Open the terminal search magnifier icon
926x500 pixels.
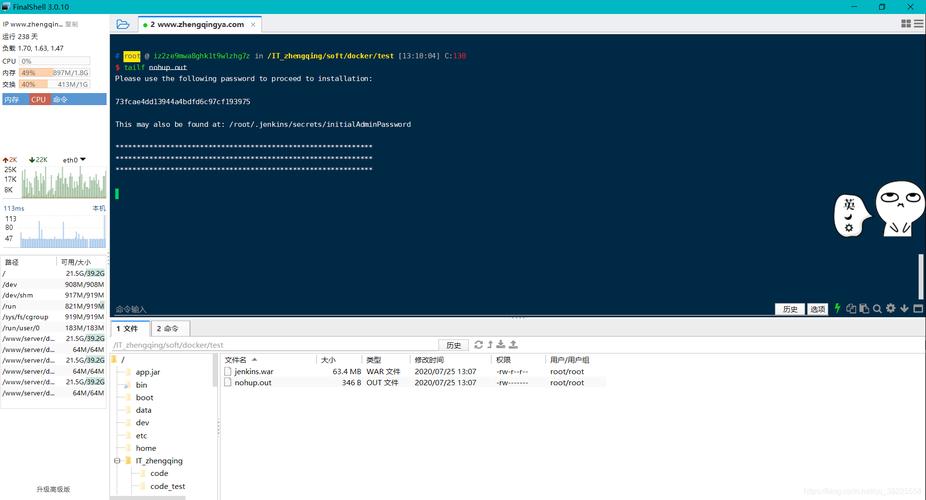point(877,308)
